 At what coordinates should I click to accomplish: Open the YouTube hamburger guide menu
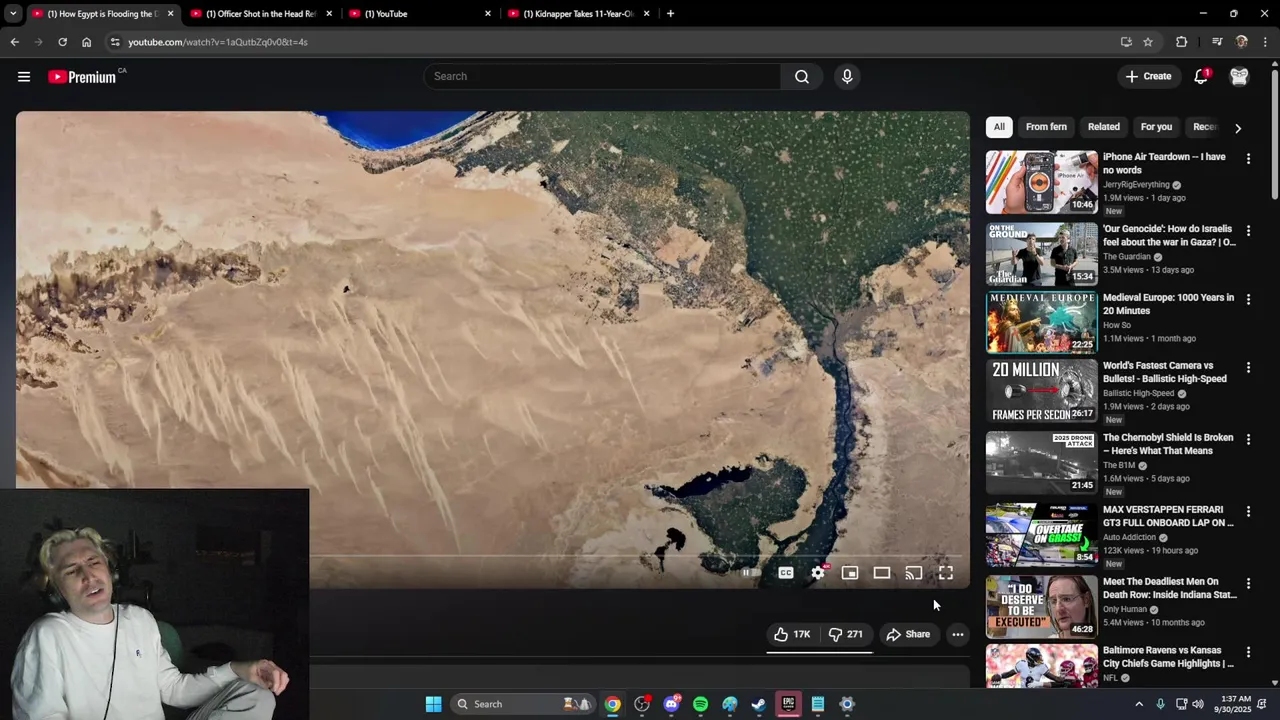(x=24, y=76)
